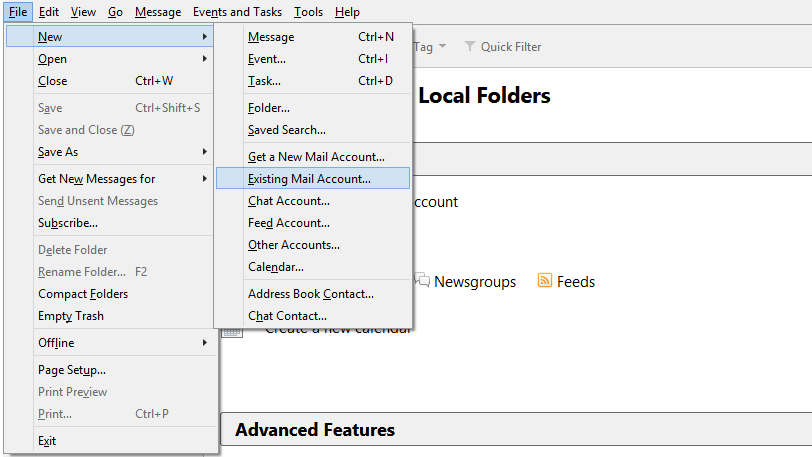Expand the Open submenu arrow
Image resolution: width=812 pixels, height=457 pixels.
click(205, 59)
